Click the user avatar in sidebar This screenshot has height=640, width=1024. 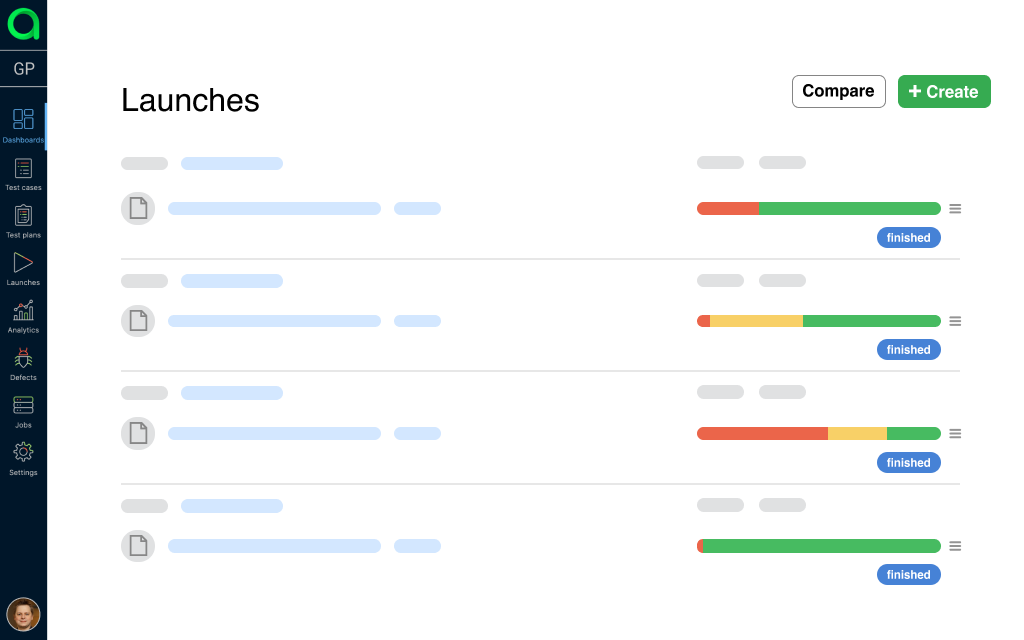click(23, 614)
